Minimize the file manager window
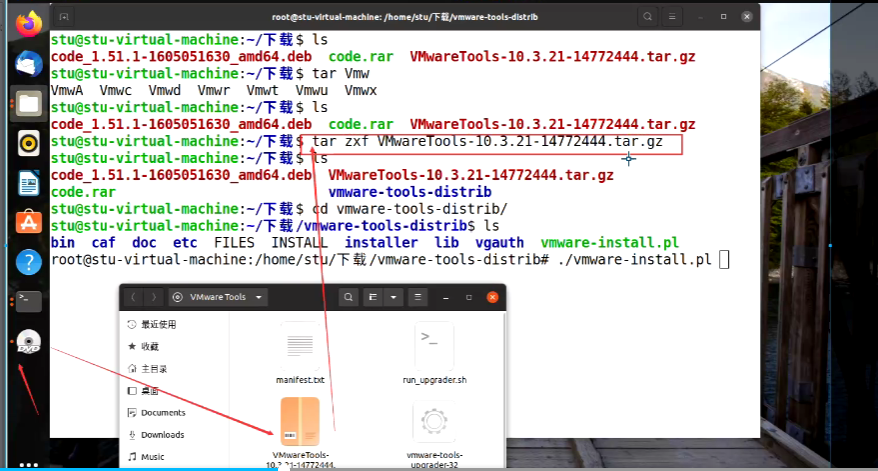 (446, 297)
